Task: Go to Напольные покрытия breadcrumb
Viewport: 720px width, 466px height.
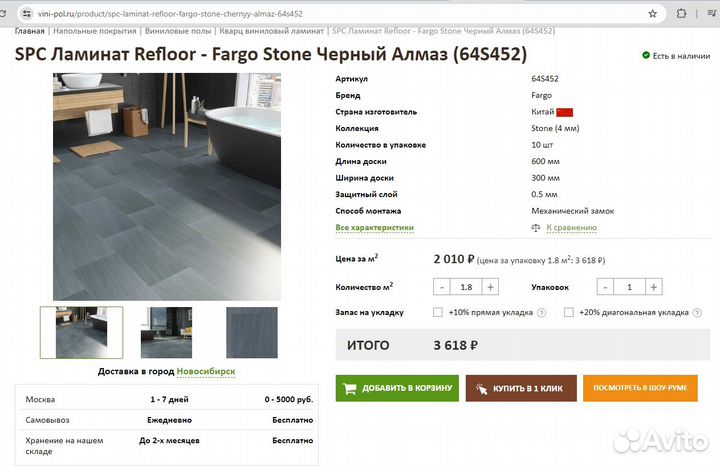Action: point(95,31)
